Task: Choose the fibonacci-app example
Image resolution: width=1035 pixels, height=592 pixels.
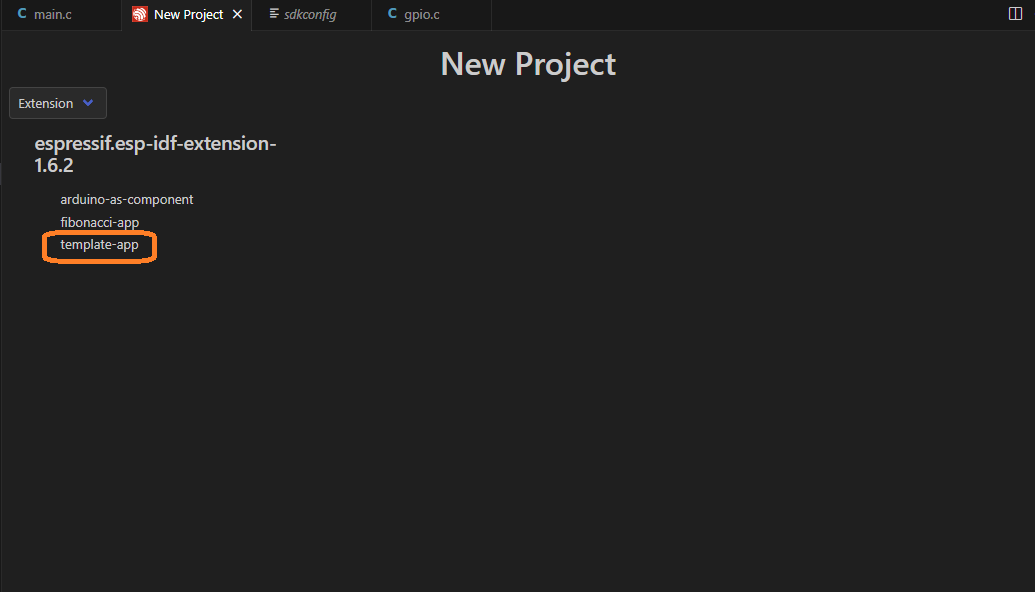Action: [100, 222]
